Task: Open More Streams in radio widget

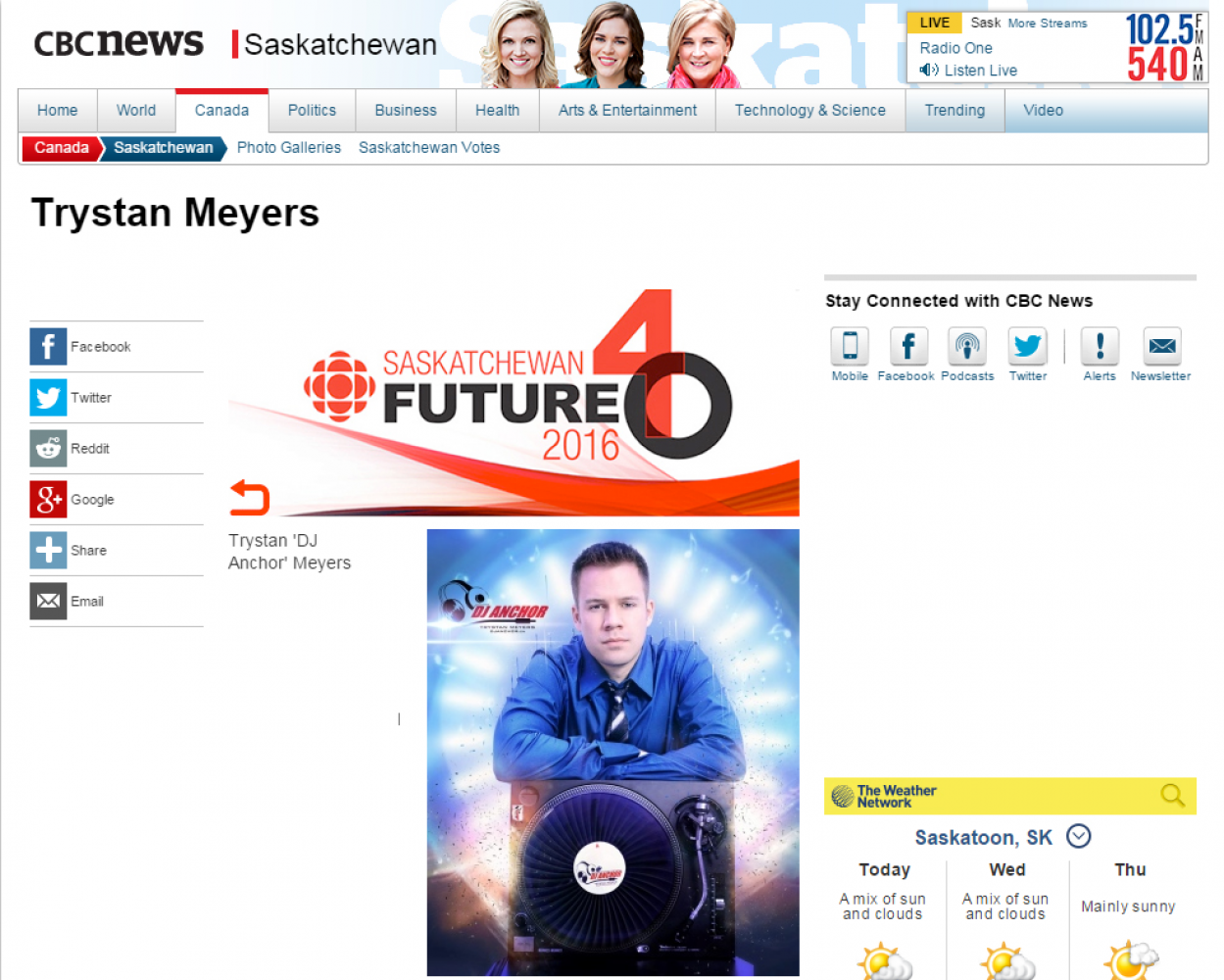Action: [1048, 24]
